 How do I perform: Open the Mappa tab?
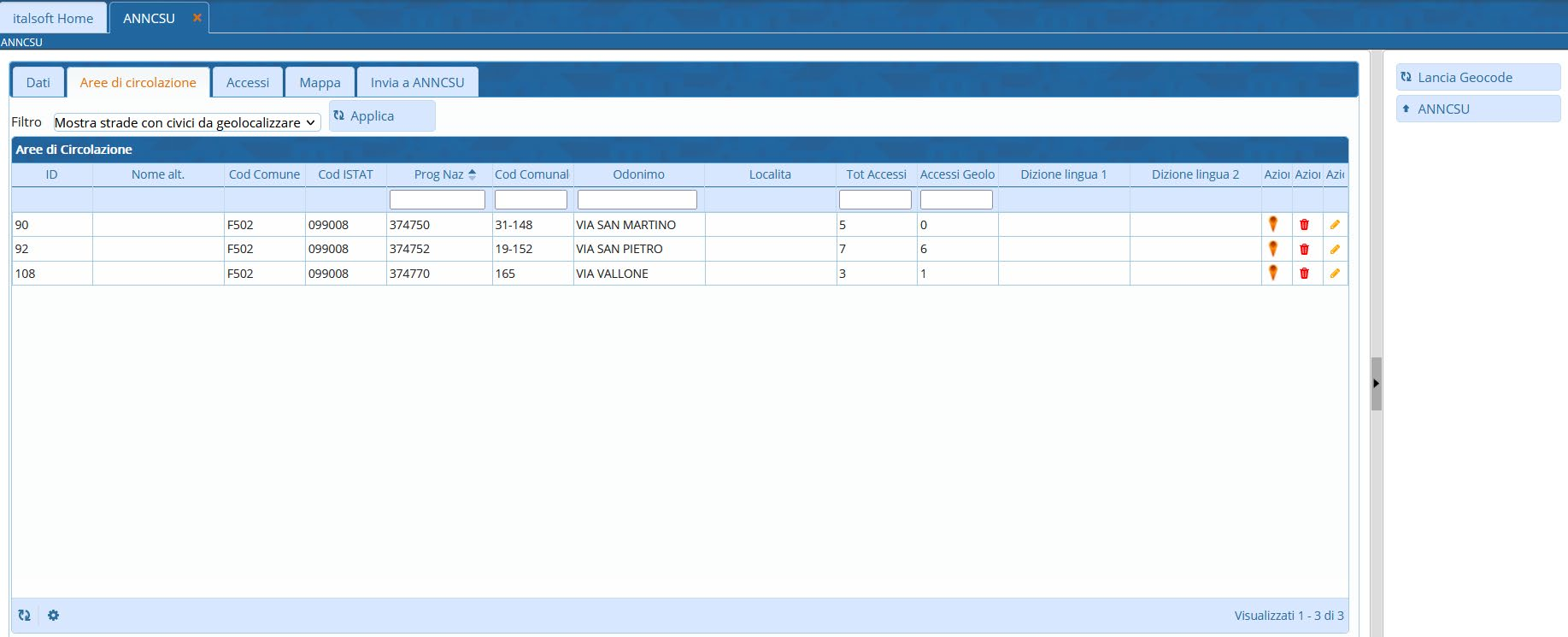point(320,83)
